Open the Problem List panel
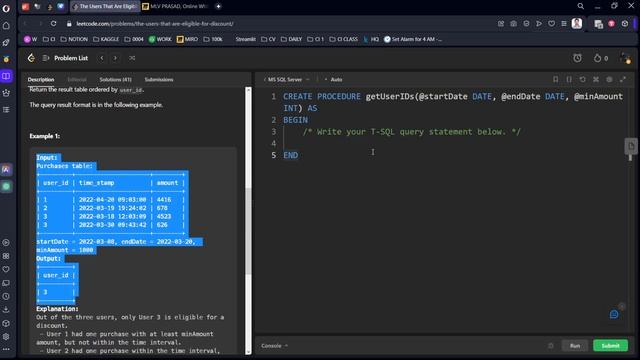Screen dimensions: 640x360 click(65, 58)
